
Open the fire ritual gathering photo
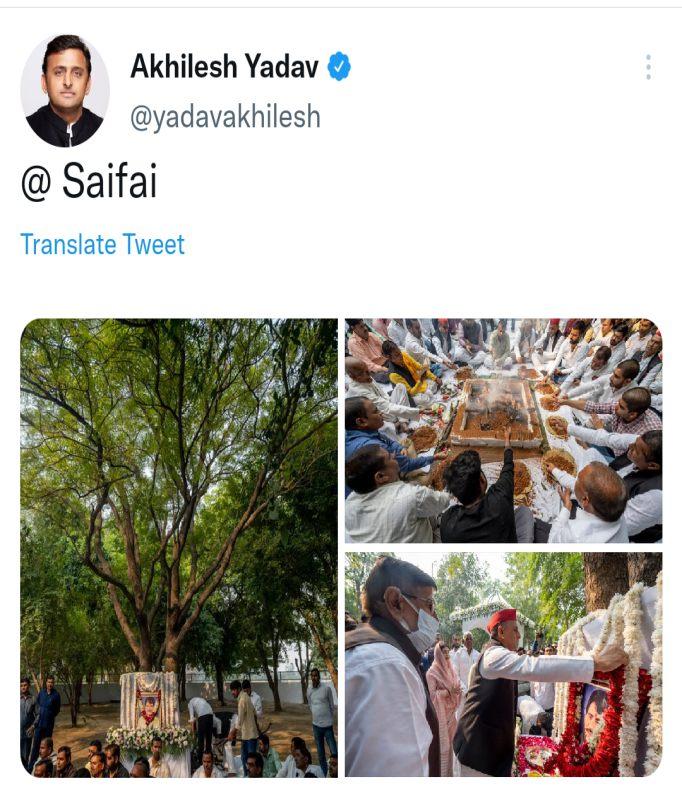click(503, 431)
